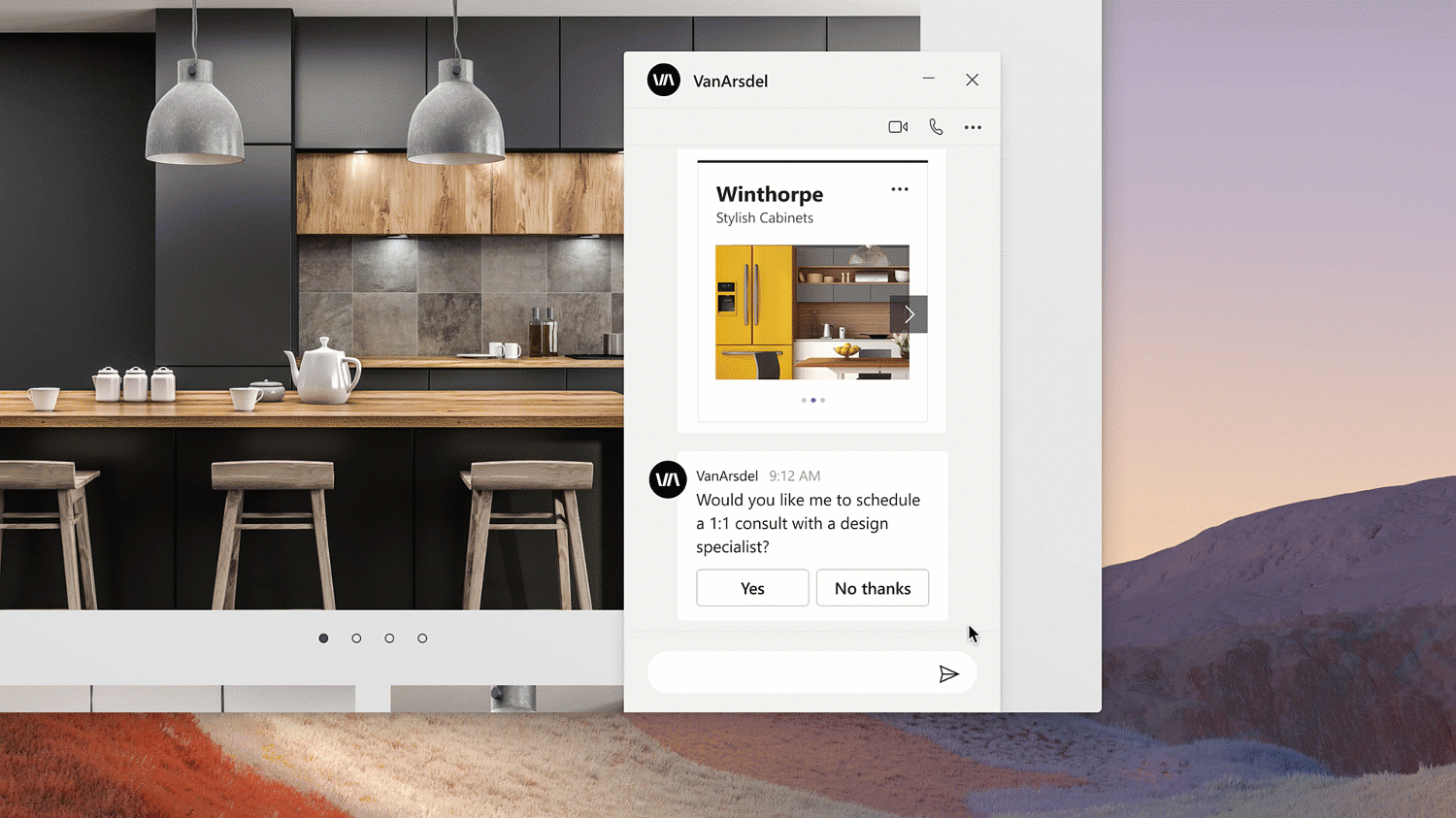The height and width of the screenshot is (818, 1456).
Task: Minimize the VanArsdel chat window
Action: pyautogui.click(x=929, y=80)
